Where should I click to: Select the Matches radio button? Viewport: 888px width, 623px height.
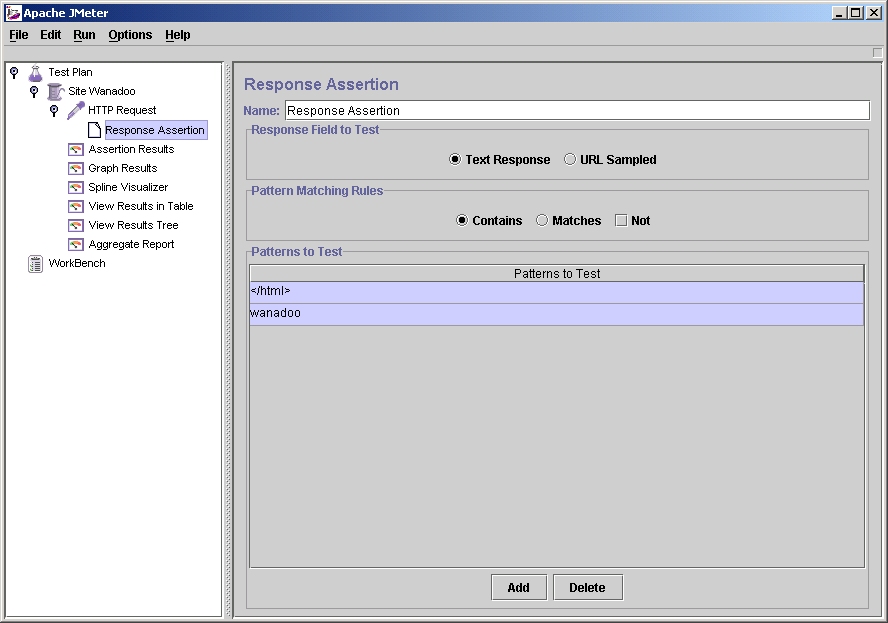[x=542, y=221]
